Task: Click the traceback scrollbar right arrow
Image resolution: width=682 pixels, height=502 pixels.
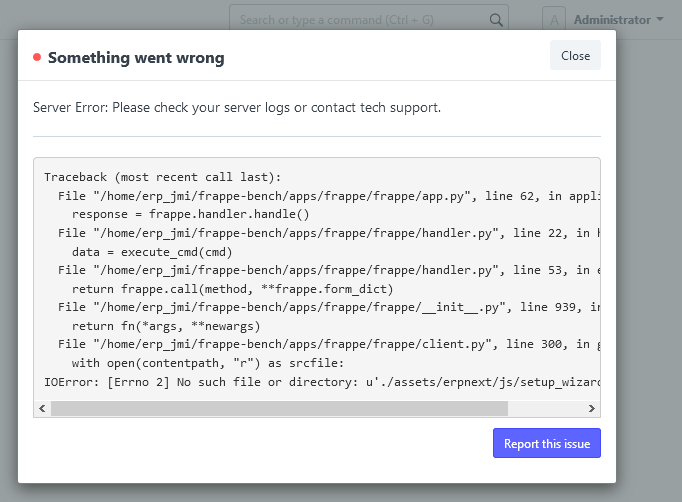Action: [x=592, y=408]
